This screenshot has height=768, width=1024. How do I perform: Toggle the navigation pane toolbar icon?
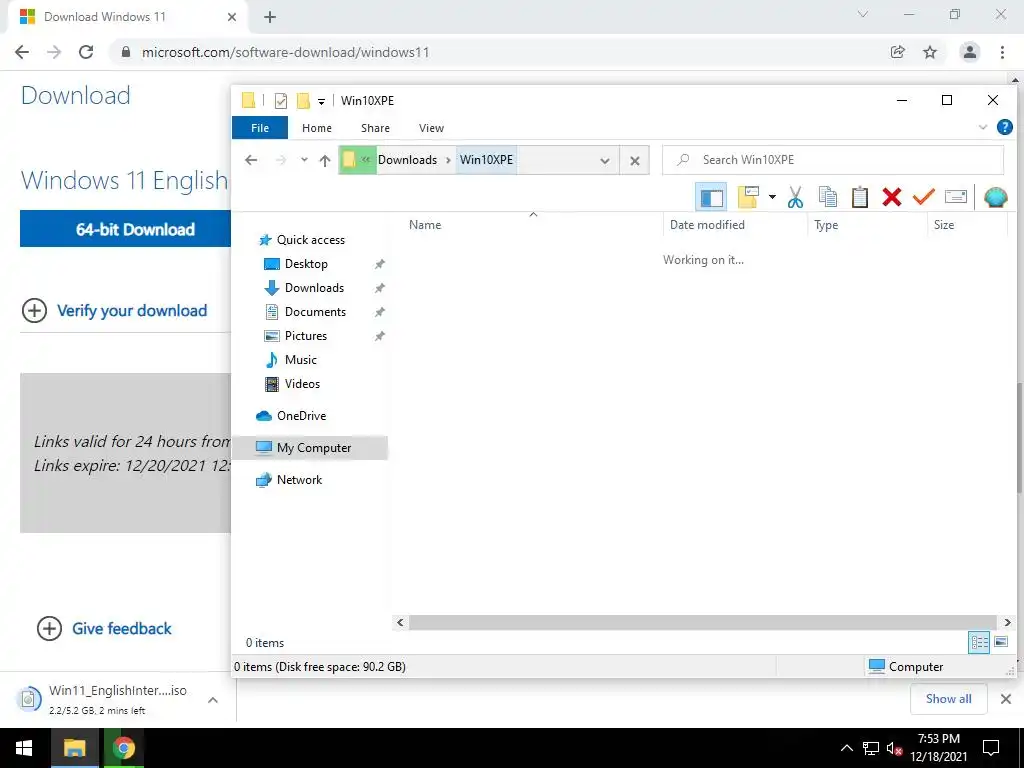click(711, 197)
